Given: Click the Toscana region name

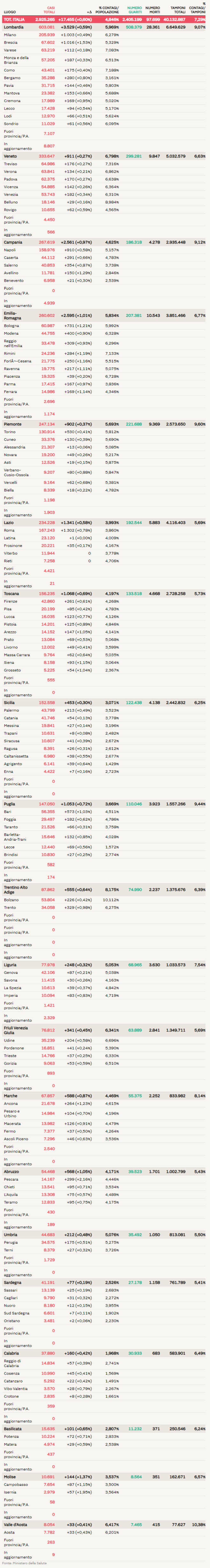Looking at the screenshot, I should [12, 593].
